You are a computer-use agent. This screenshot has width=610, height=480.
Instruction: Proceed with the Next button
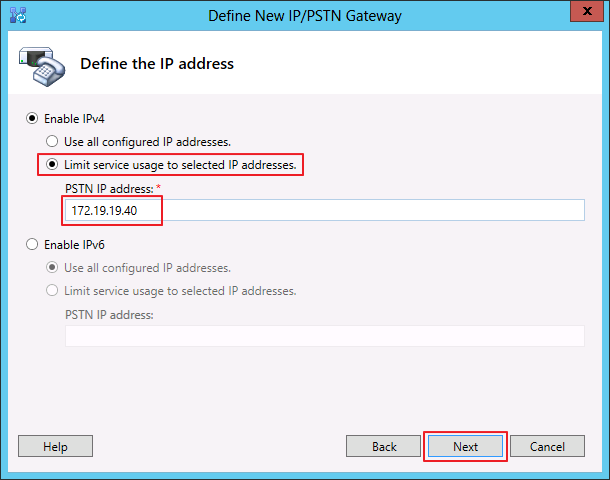tap(465, 446)
